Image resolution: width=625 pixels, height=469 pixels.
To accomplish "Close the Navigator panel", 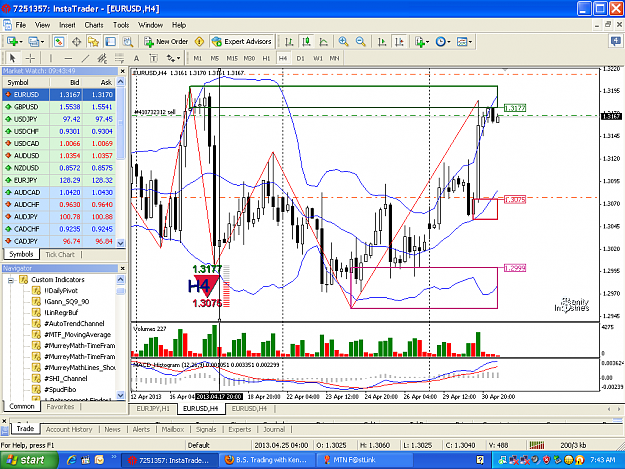I will [122, 268].
